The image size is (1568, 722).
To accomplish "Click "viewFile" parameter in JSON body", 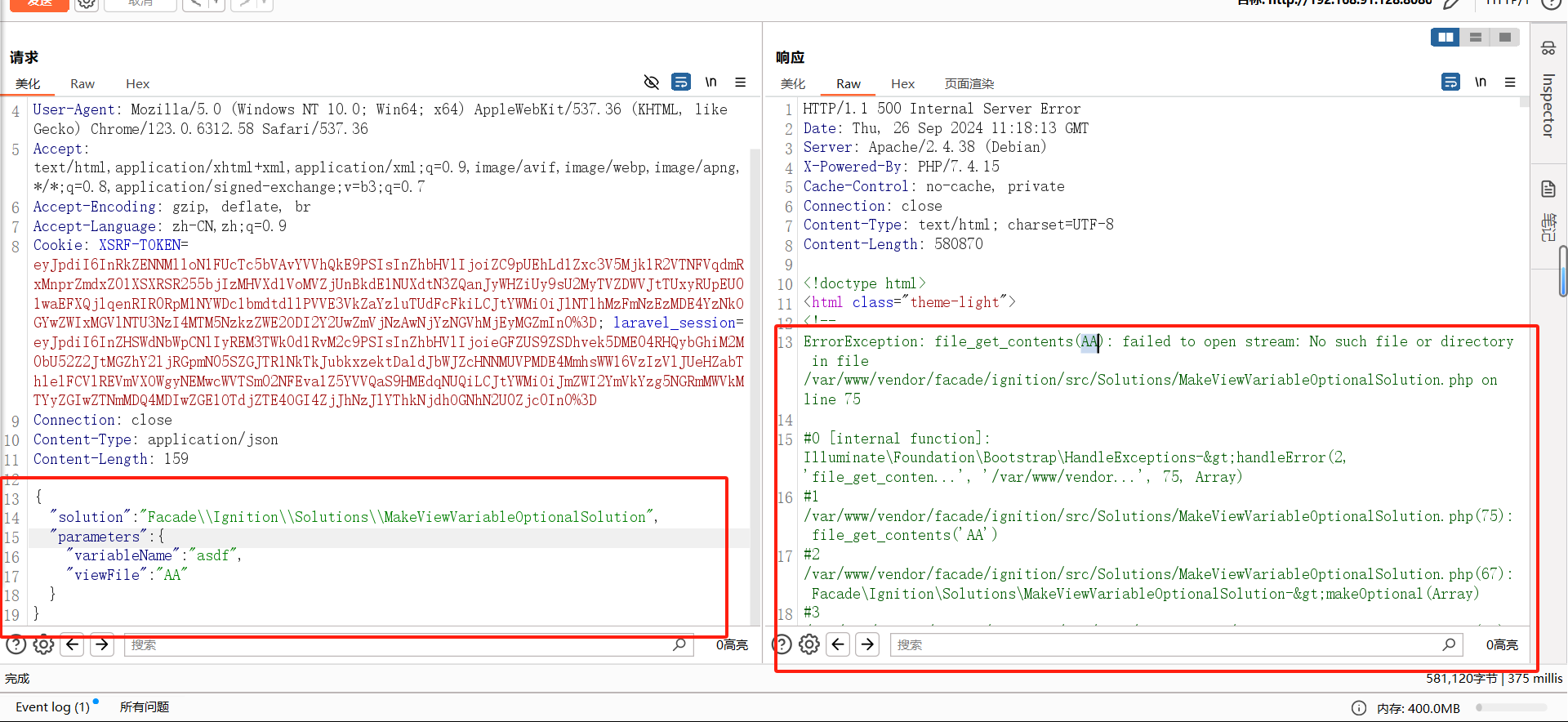I will click(107, 575).
